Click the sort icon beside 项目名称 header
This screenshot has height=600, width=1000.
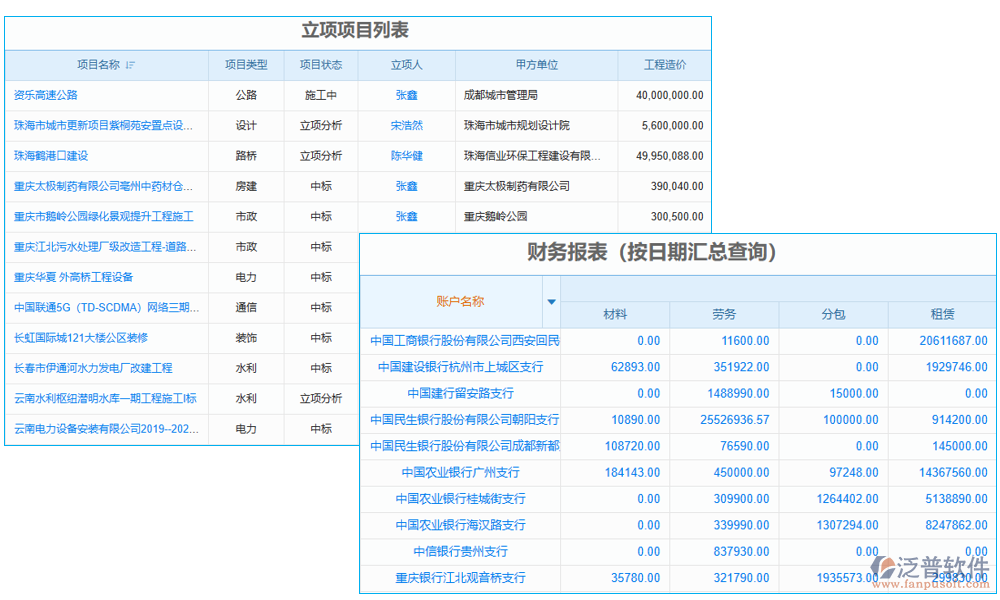pos(130,64)
